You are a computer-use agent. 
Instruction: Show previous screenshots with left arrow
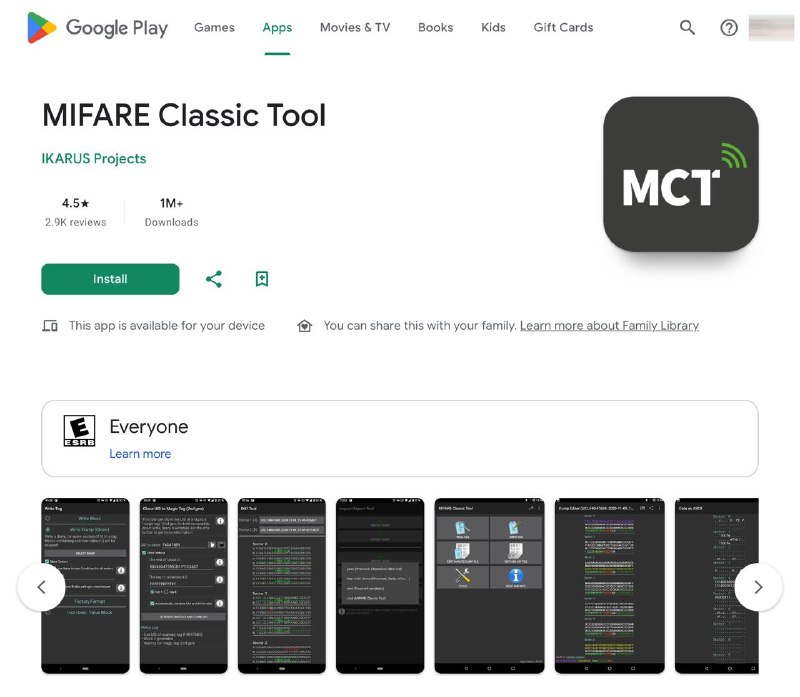(x=41, y=587)
